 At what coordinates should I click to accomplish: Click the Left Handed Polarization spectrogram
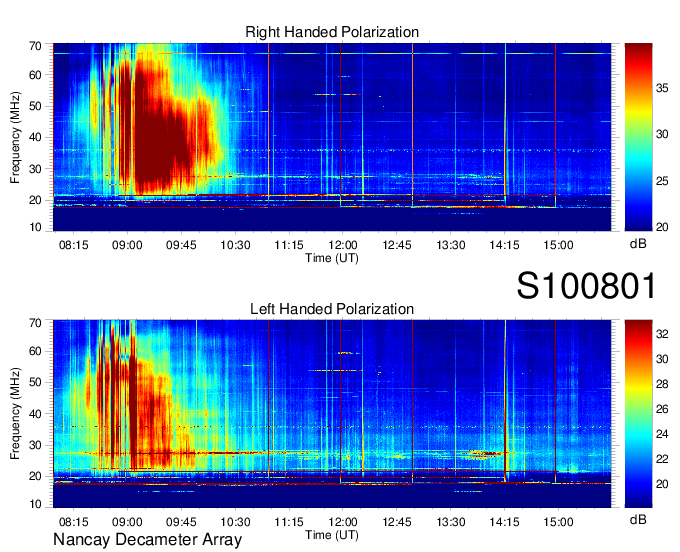pos(332,414)
